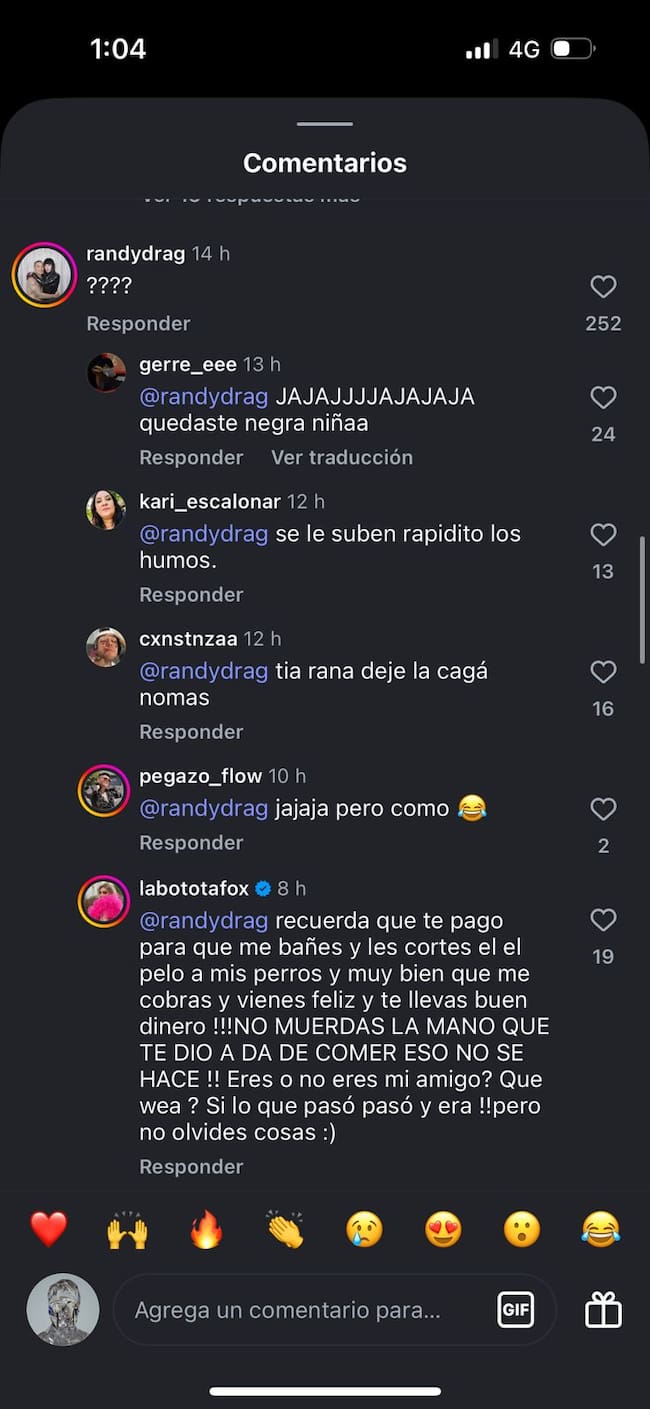This screenshot has height=1409, width=650.
Task: Tap 'Responder' under cxnstnzaa's comment
Action: [191, 731]
